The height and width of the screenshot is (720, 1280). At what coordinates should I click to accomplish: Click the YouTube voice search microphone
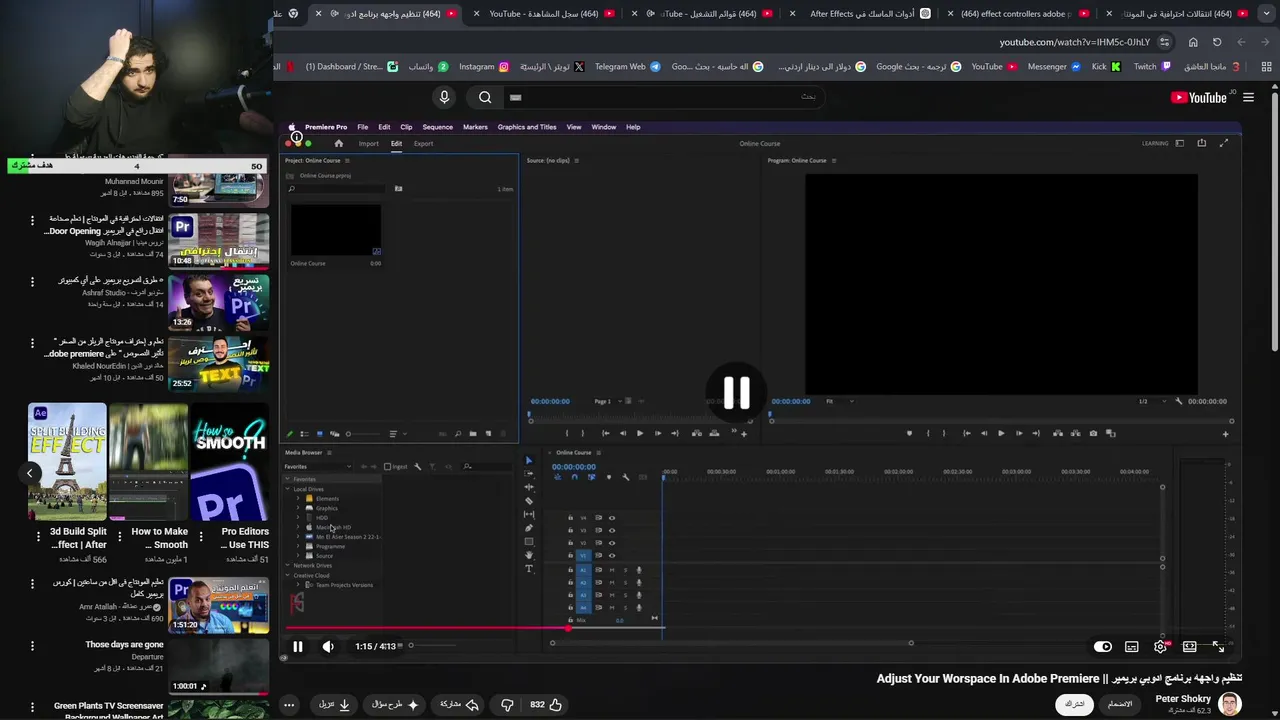click(445, 97)
